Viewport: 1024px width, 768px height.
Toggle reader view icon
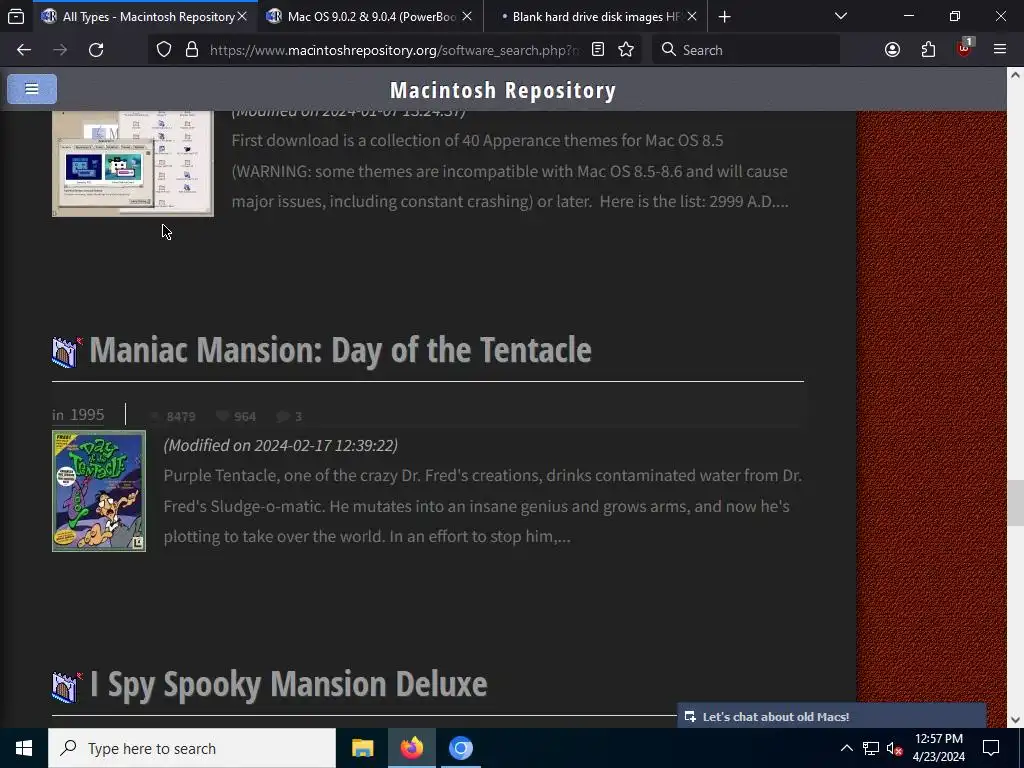pos(598,50)
